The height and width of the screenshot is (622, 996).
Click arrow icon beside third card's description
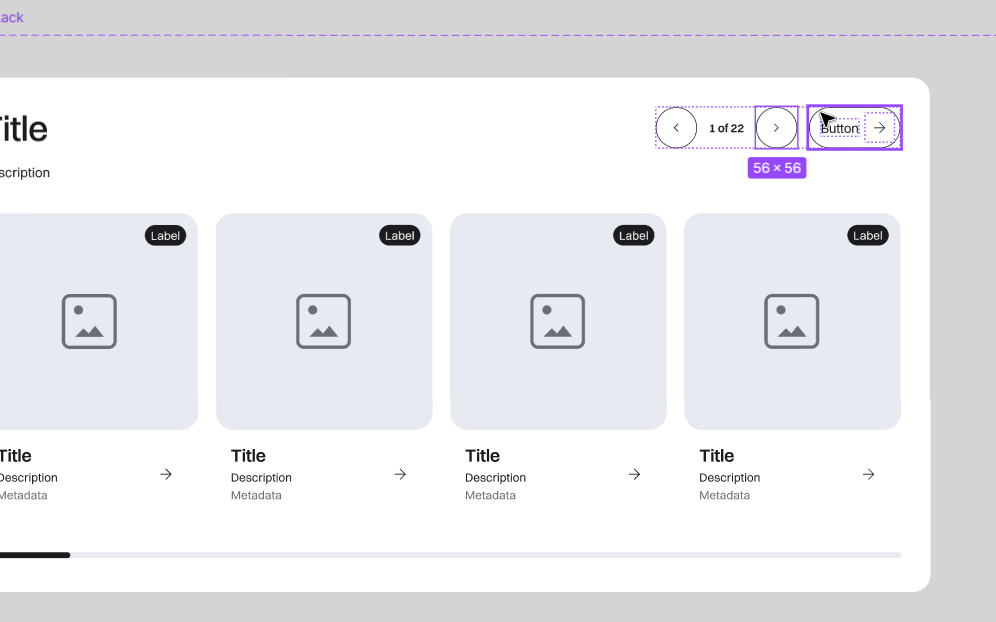click(x=634, y=474)
